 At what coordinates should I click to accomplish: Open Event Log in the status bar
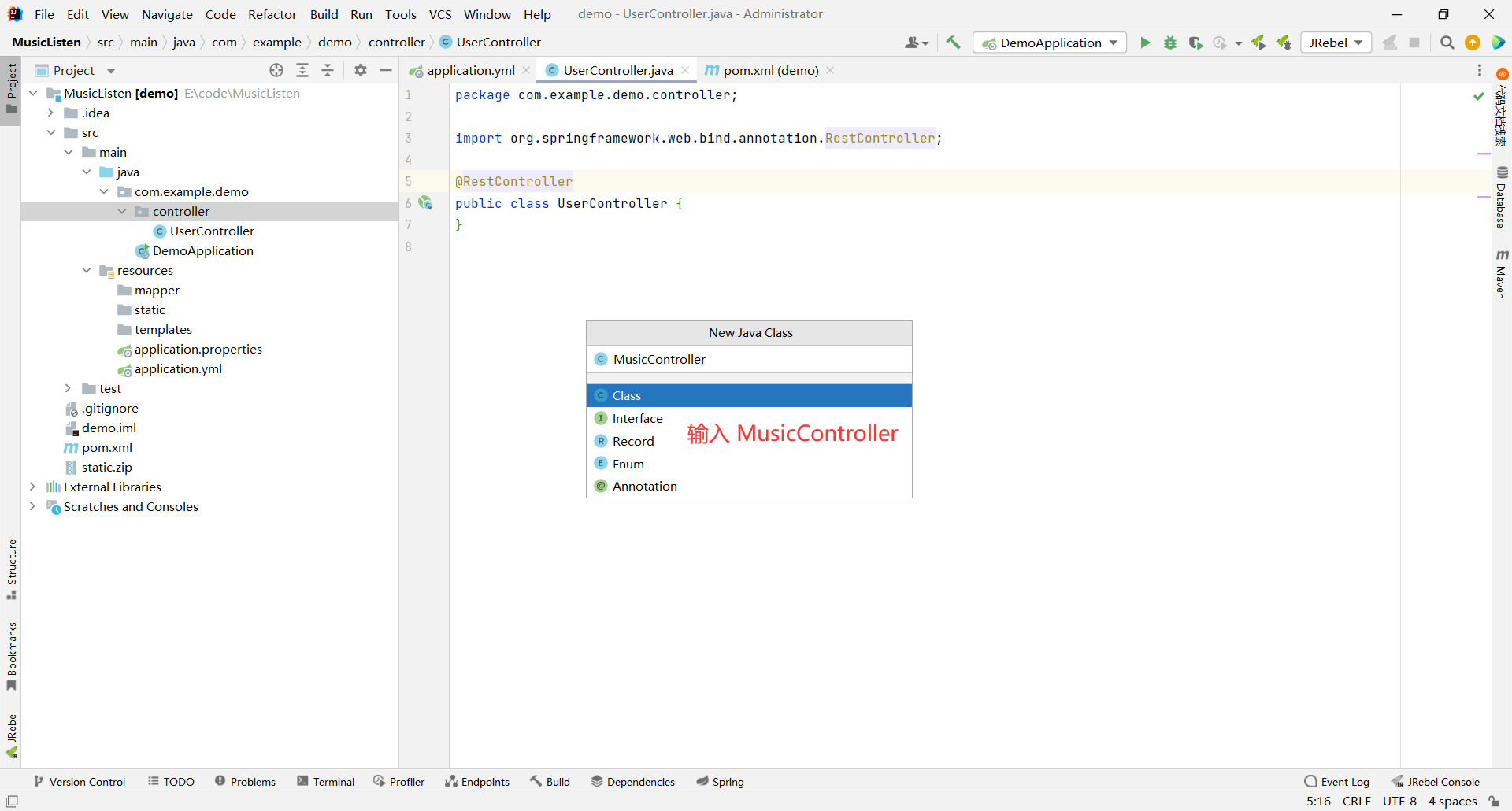1337,781
